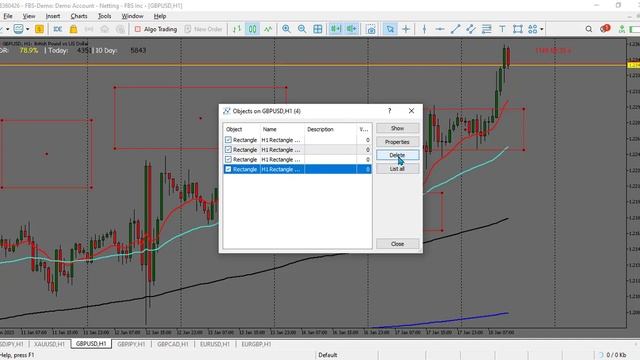Screen dimensions: 640x360
Task: Click the Description column header
Action: 330,129
